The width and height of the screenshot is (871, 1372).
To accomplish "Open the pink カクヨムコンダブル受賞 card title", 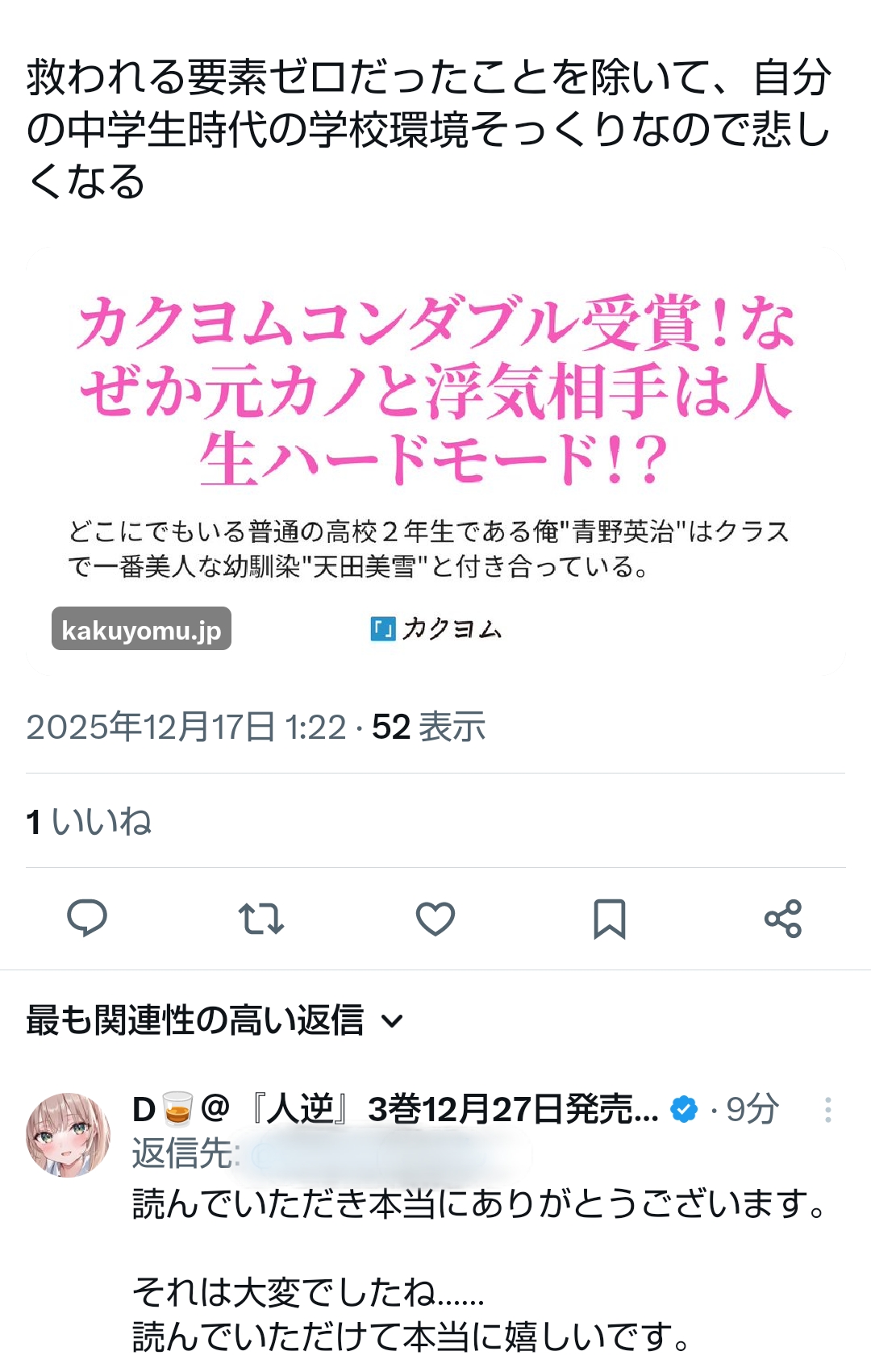I will (x=435, y=392).
